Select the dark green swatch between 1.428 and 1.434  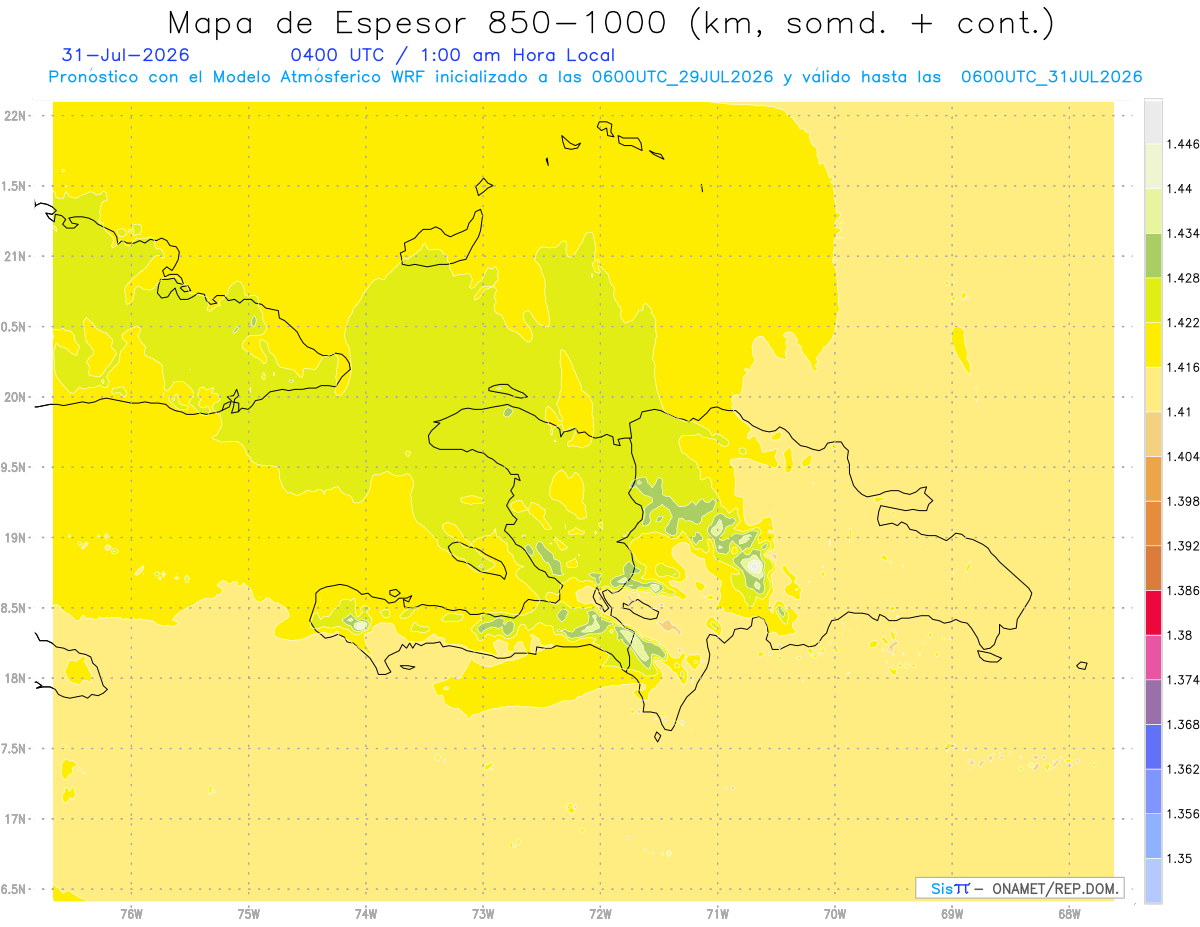pos(1153,255)
